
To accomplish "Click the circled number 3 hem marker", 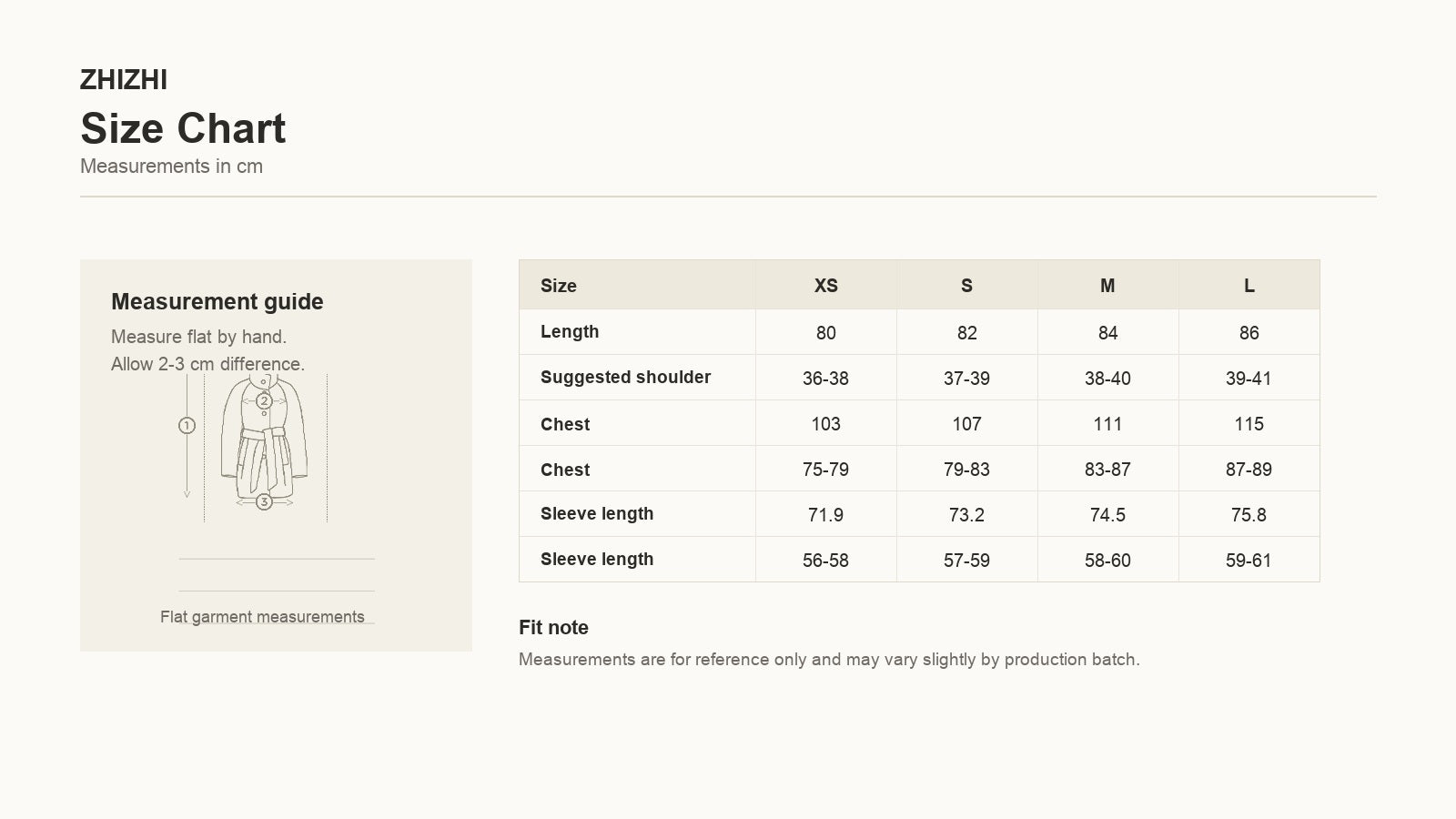I will click(264, 501).
